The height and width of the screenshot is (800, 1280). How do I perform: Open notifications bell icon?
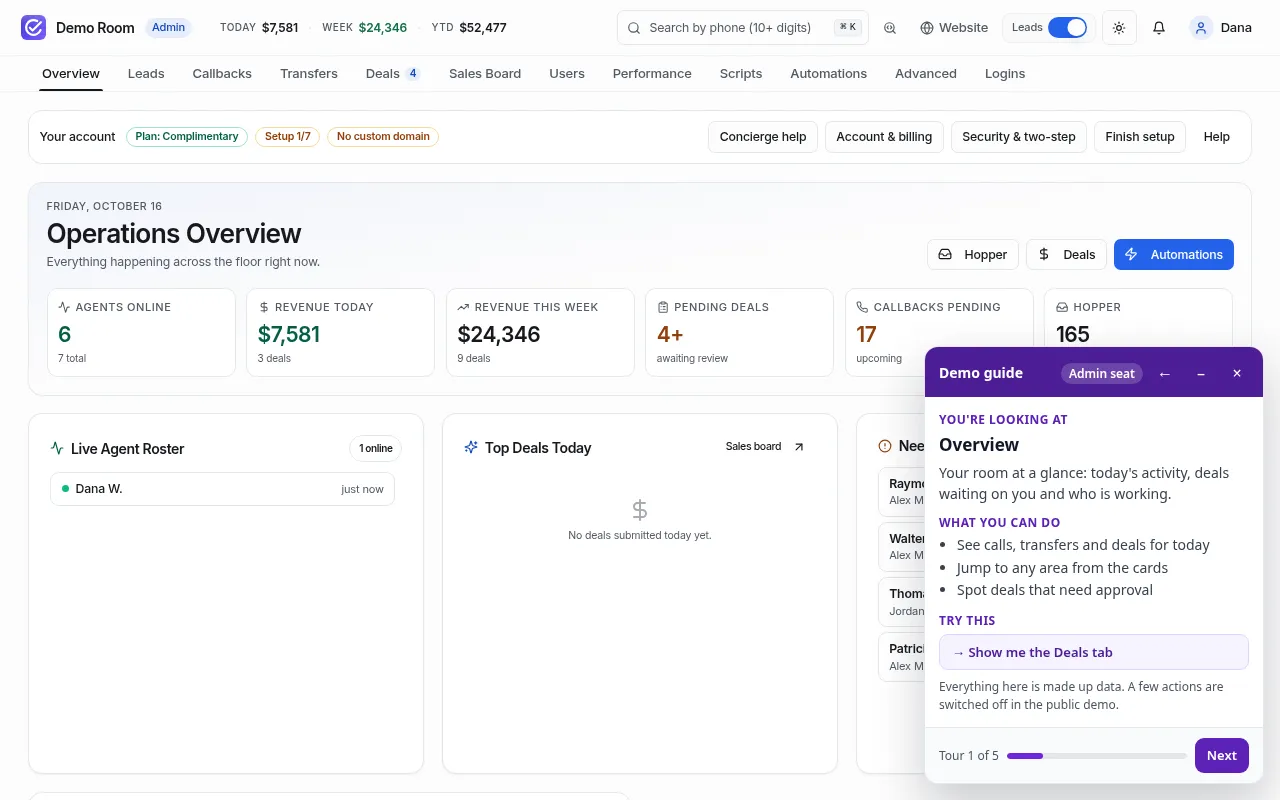tap(1159, 28)
